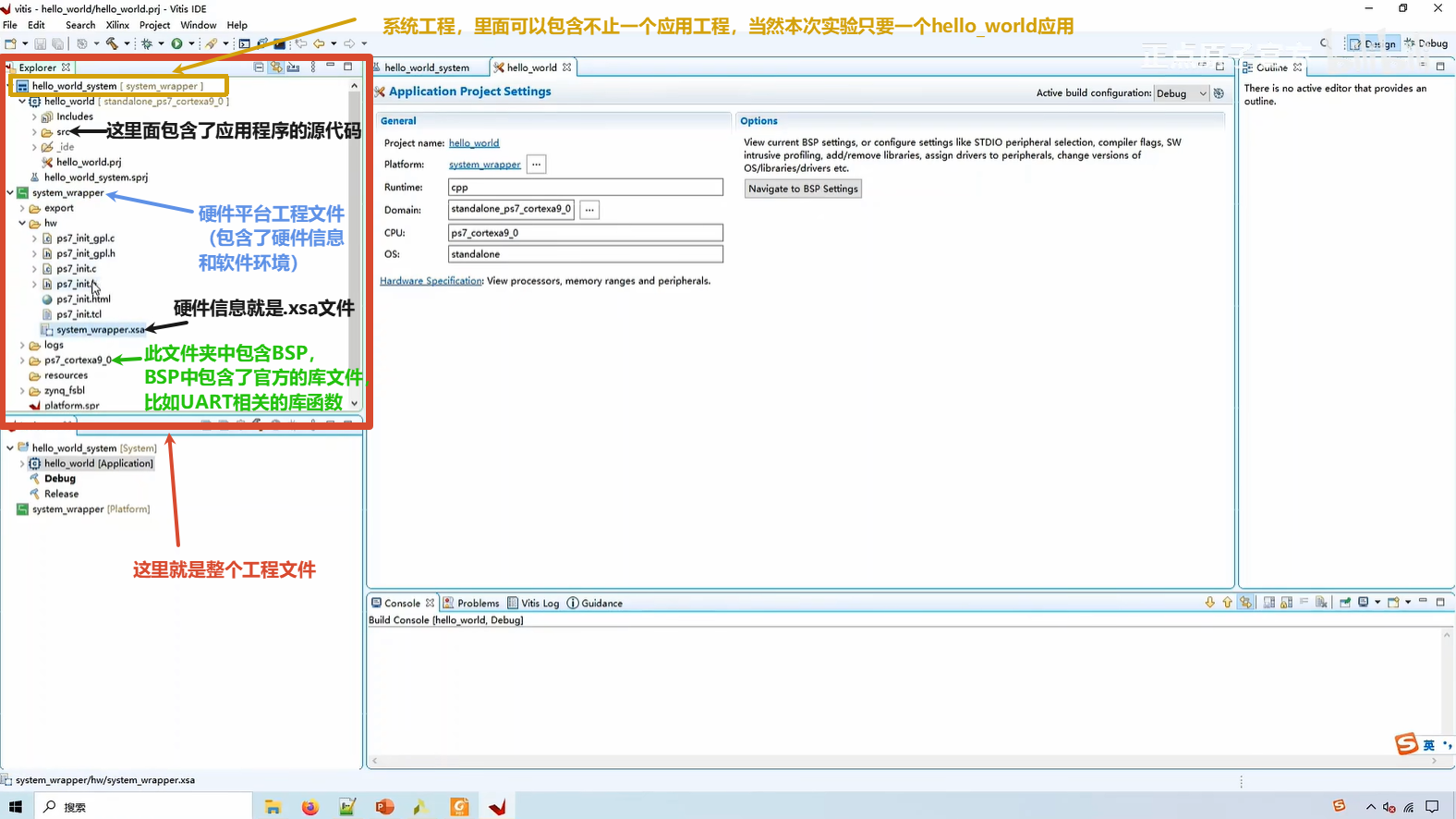Open the hello_world project name link
The height and width of the screenshot is (819, 1456).
[474, 143]
